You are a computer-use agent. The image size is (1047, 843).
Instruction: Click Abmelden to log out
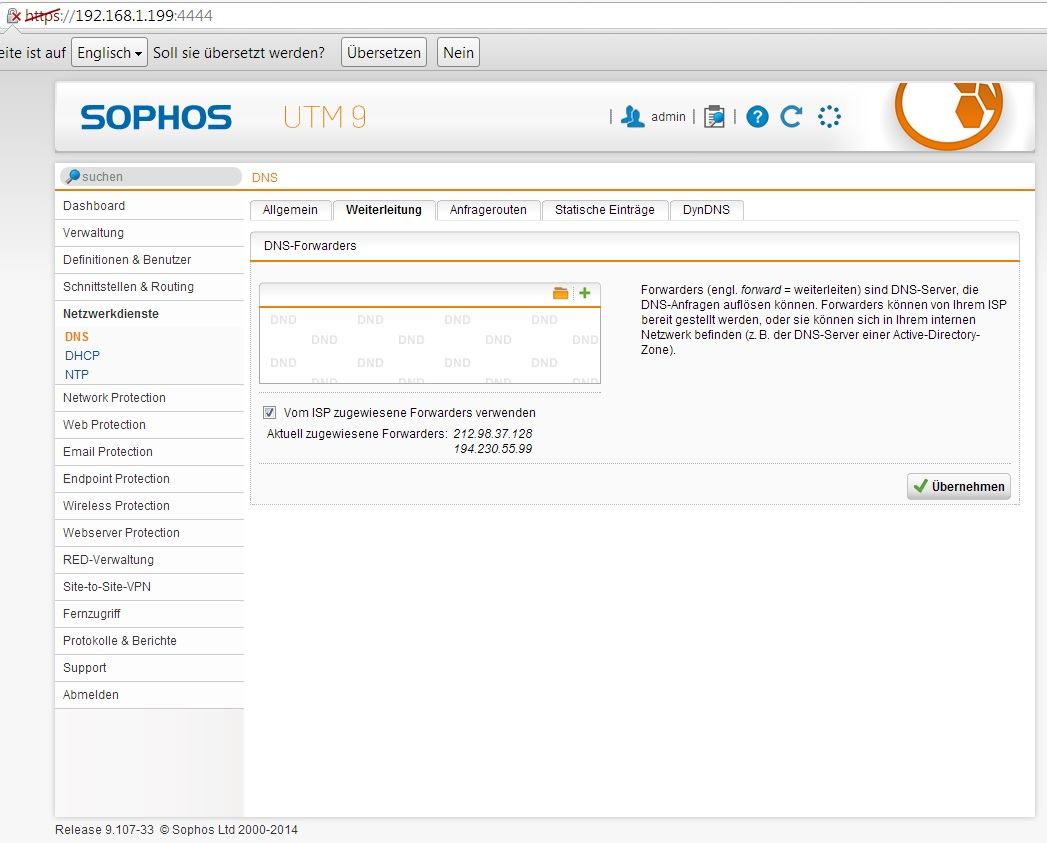point(149,695)
